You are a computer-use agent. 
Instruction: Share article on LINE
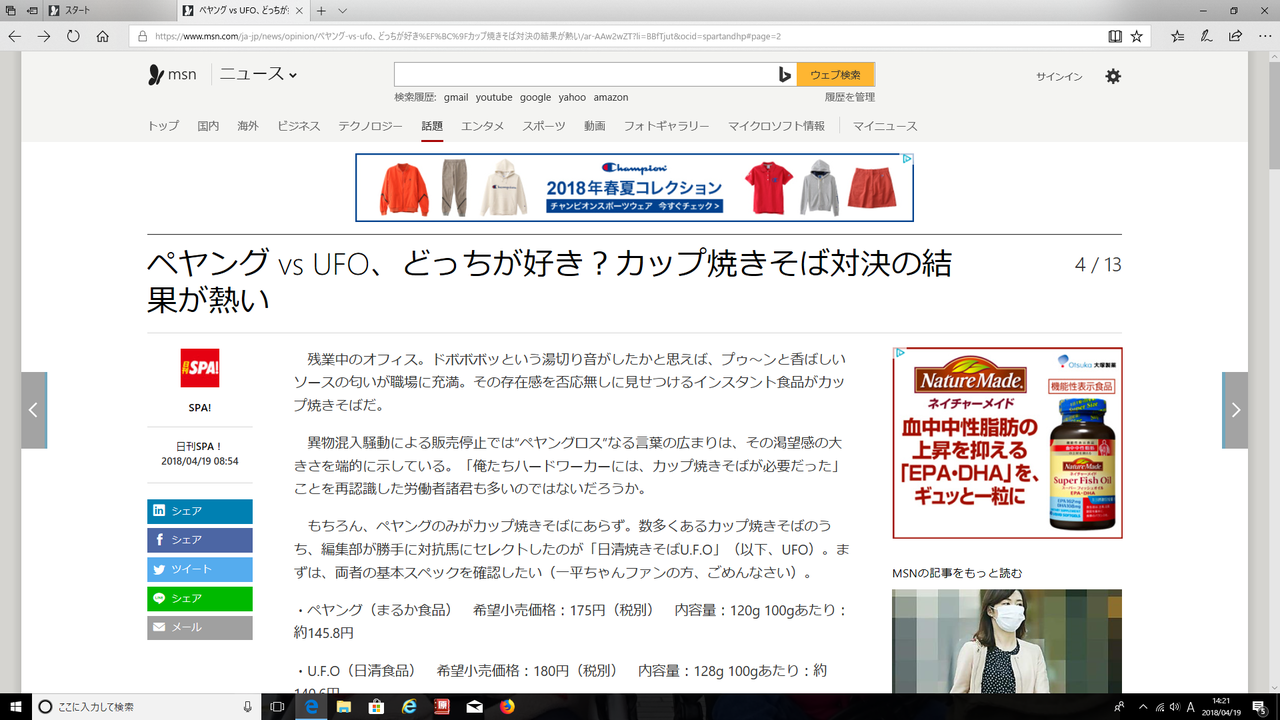(x=200, y=598)
